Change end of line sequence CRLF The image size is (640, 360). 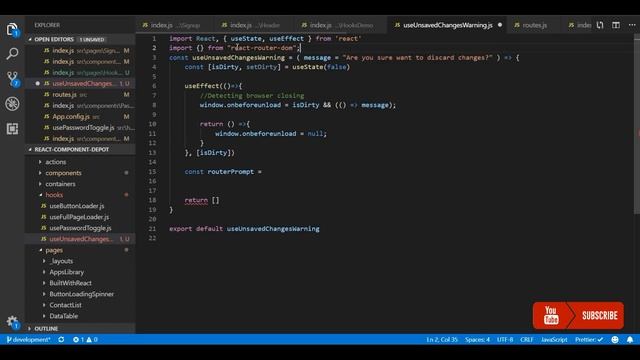(527, 339)
